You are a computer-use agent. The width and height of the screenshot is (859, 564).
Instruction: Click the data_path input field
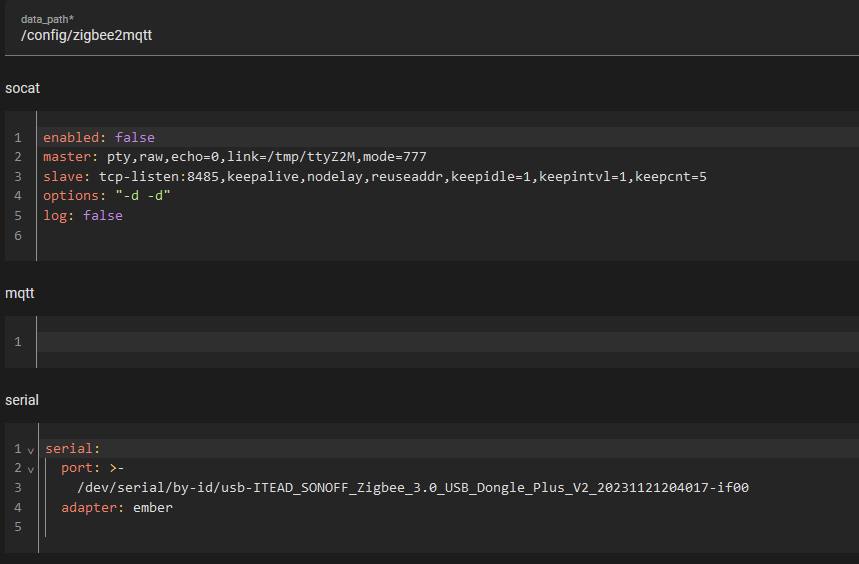pos(432,30)
